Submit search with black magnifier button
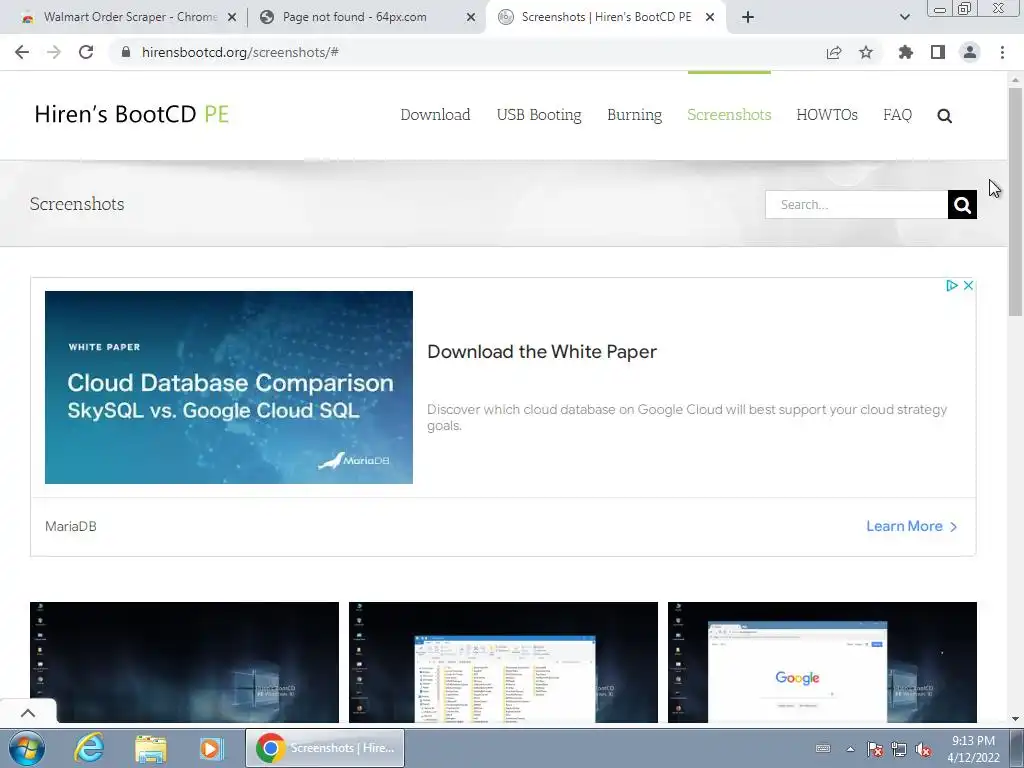The image size is (1024, 768). (962, 204)
